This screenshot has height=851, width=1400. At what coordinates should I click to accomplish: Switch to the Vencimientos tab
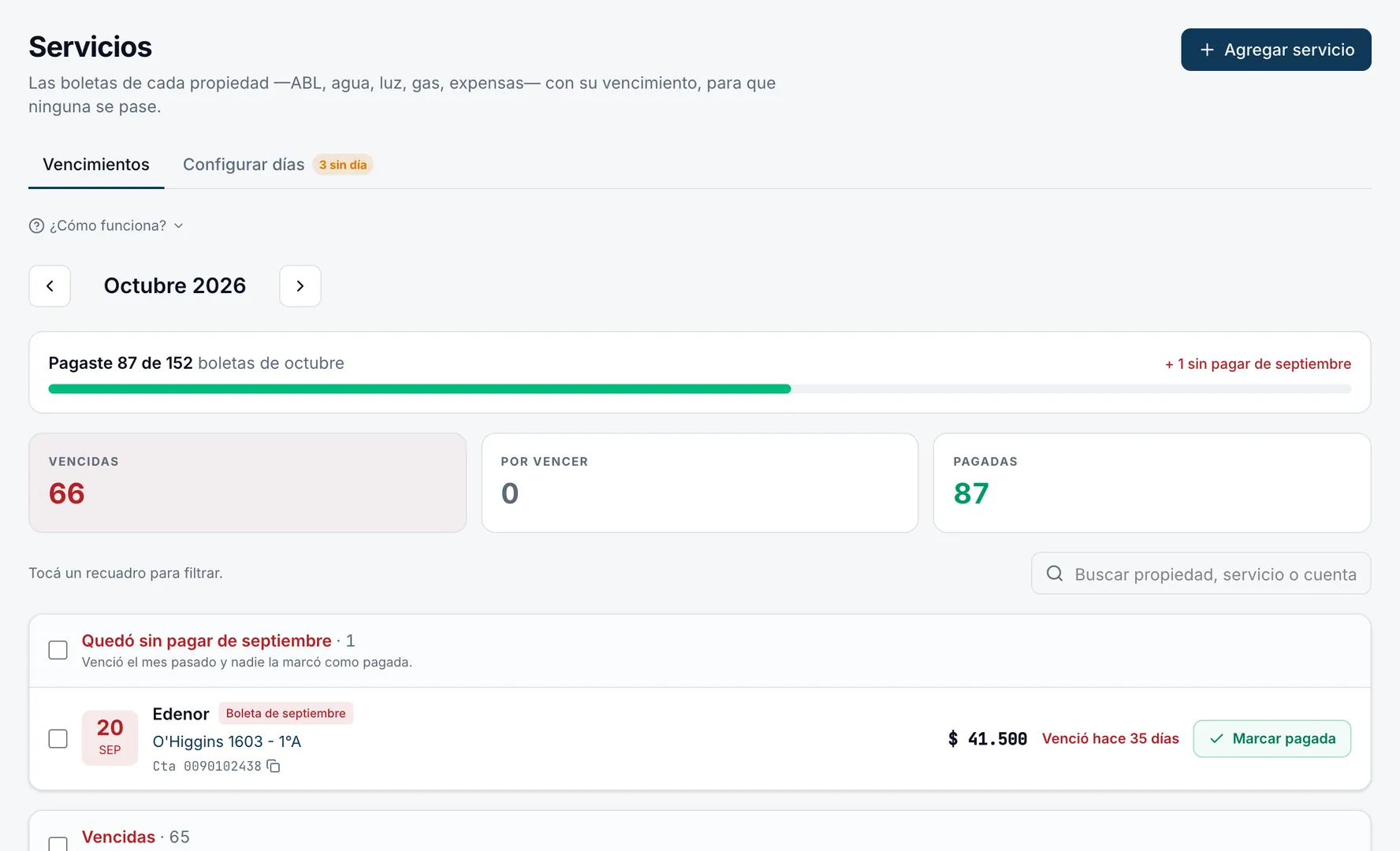click(x=96, y=165)
